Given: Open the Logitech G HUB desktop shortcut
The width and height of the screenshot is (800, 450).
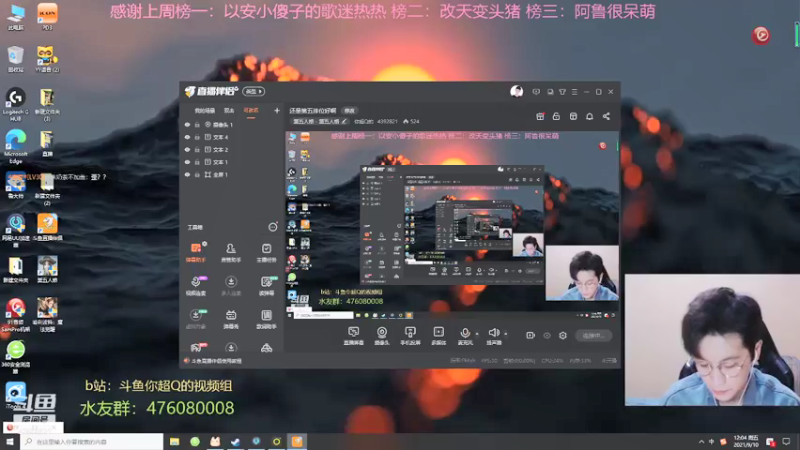Looking at the screenshot, I should [x=16, y=104].
